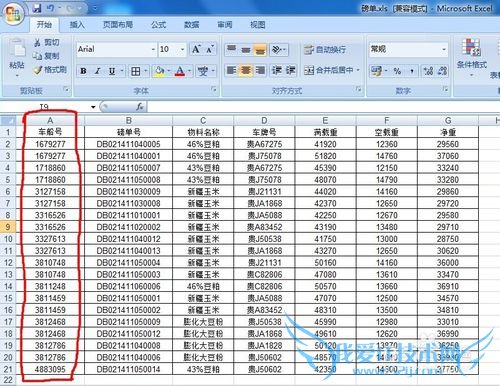Decrease font size with the shrink font icon
500x386 pixels.
point(210,49)
